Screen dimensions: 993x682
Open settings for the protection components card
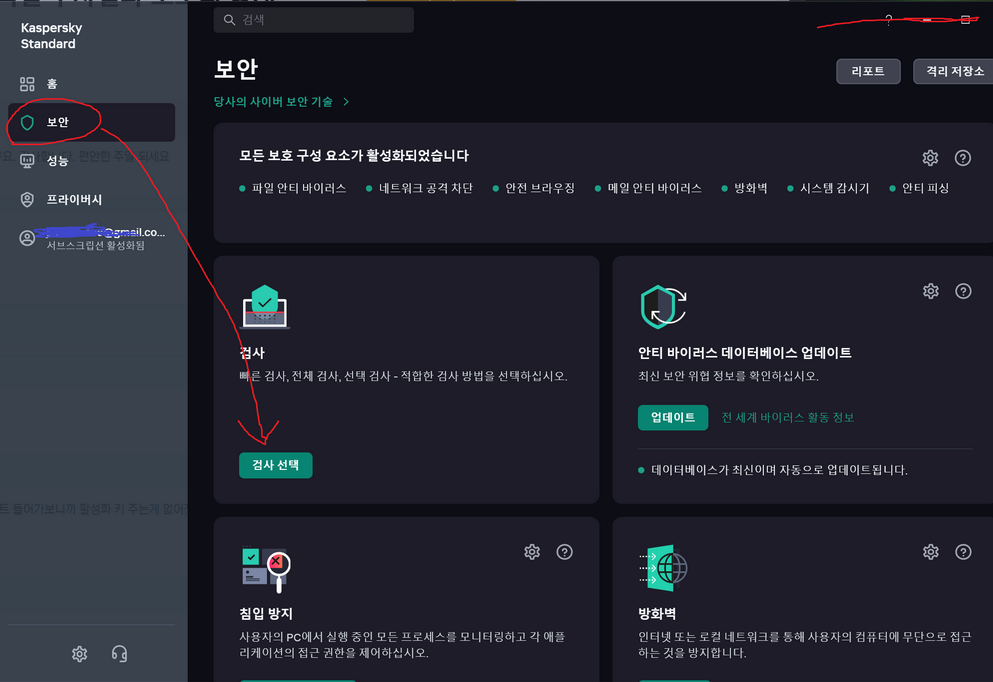930,158
